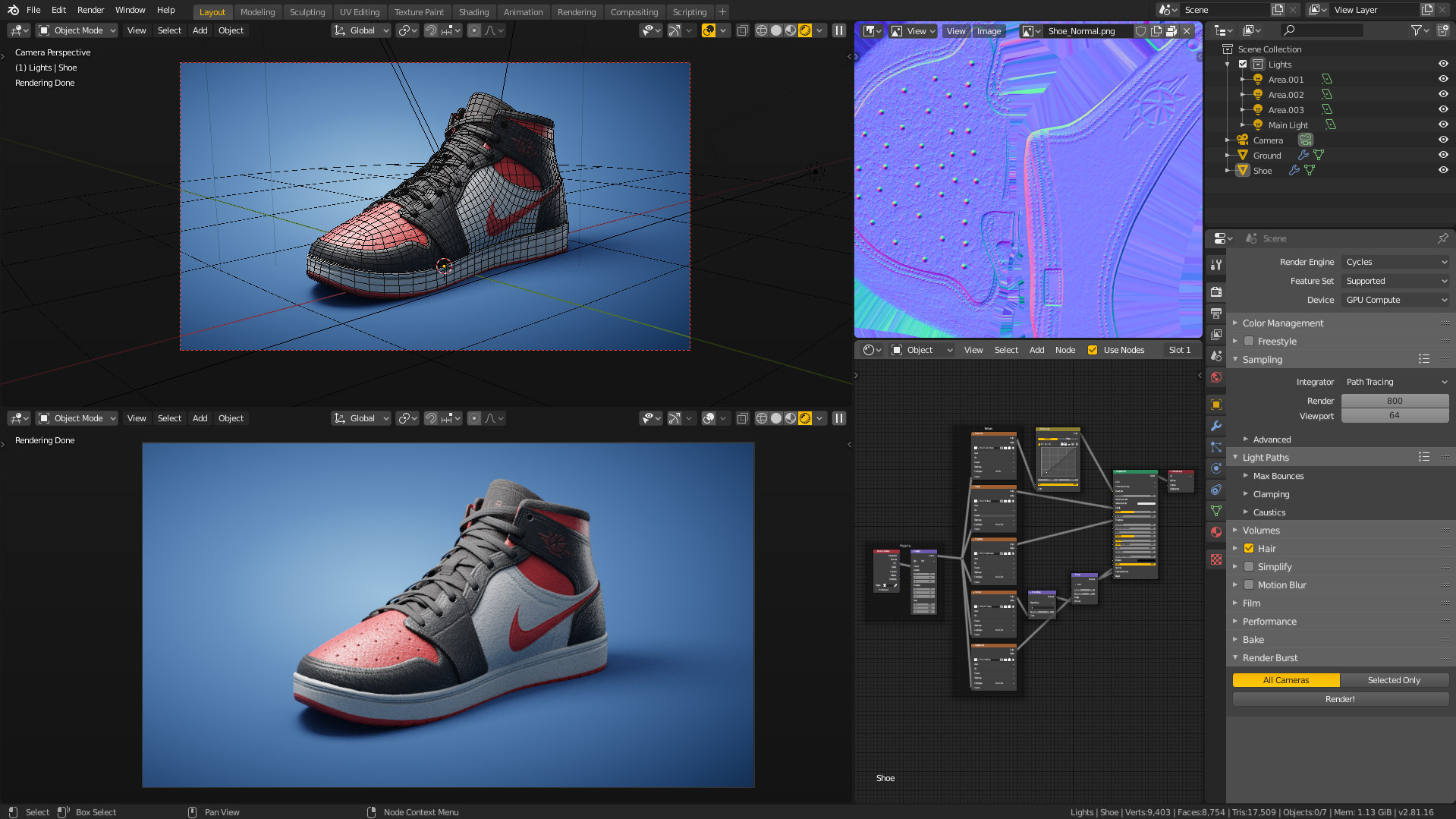Image resolution: width=1456 pixels, height=819 pixels.
Task: Open the Feature Set dropdown
Action: coord(1395,281)
